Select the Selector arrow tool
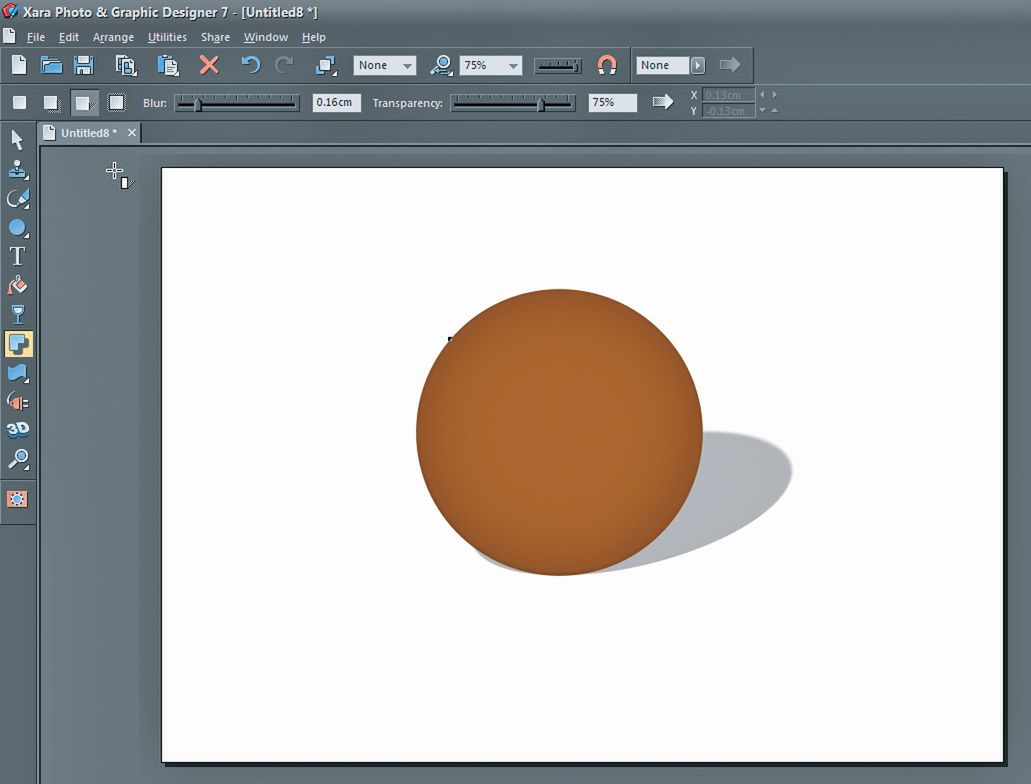1031x784 pixels. [x=17, y=140]
